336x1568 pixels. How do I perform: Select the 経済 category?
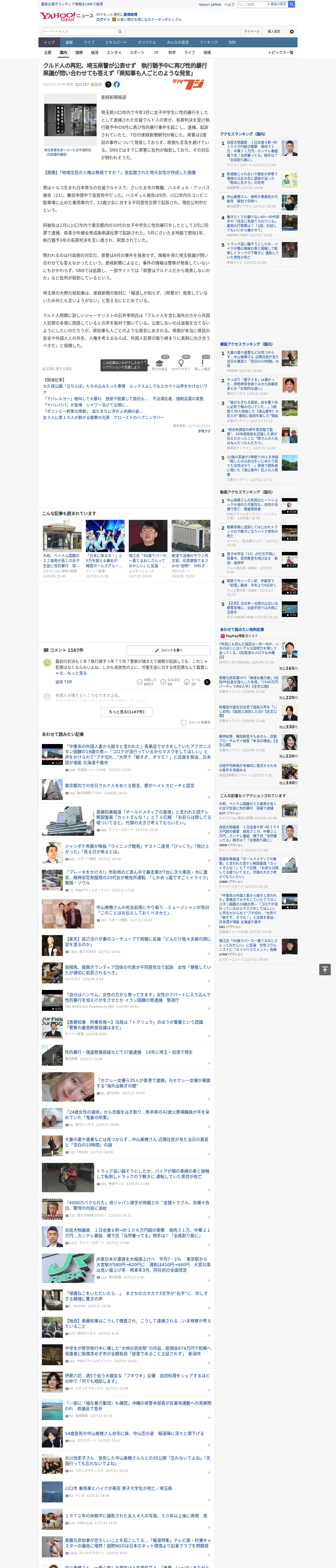pos(94,52)
